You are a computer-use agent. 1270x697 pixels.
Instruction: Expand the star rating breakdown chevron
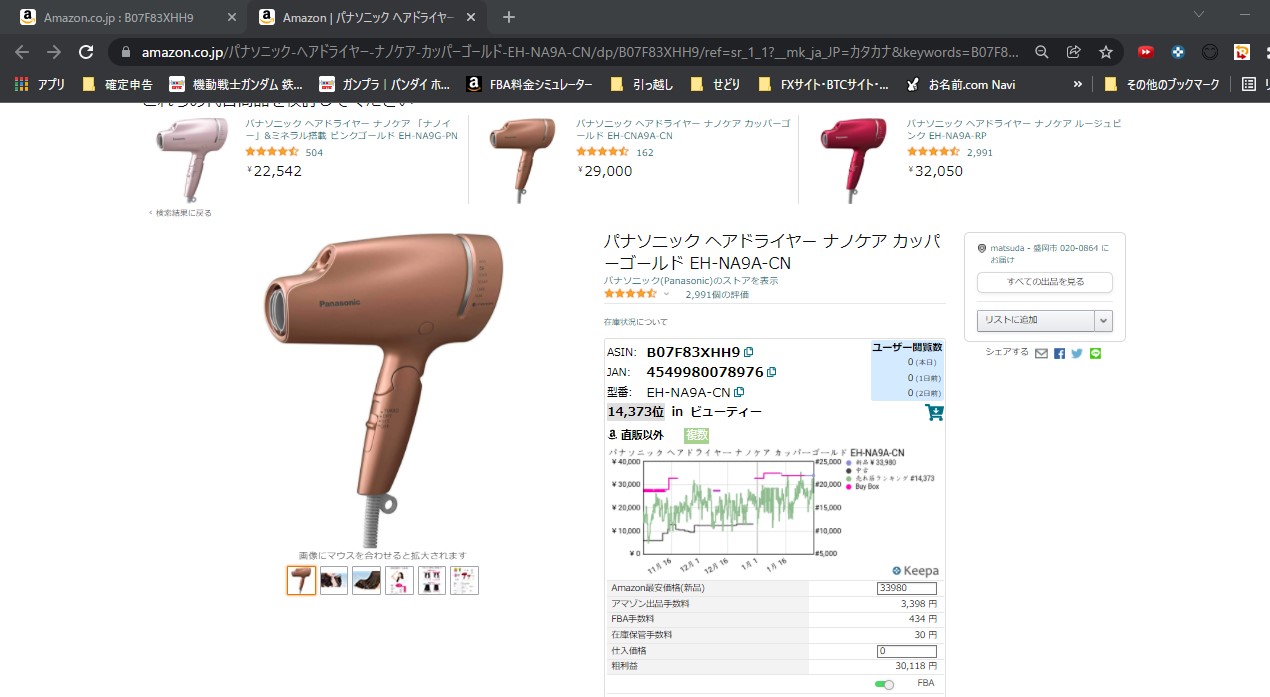(x=667, y=294)
